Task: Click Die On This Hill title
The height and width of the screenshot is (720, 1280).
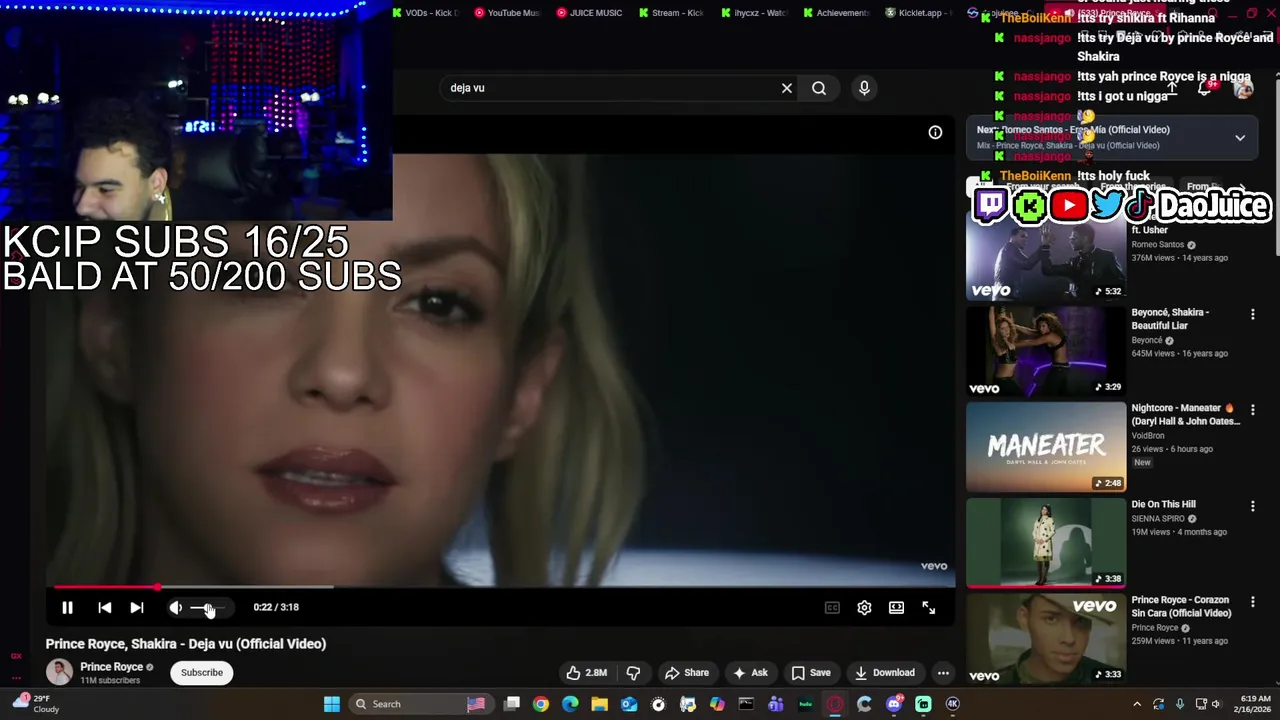Action: point(1163,505)
